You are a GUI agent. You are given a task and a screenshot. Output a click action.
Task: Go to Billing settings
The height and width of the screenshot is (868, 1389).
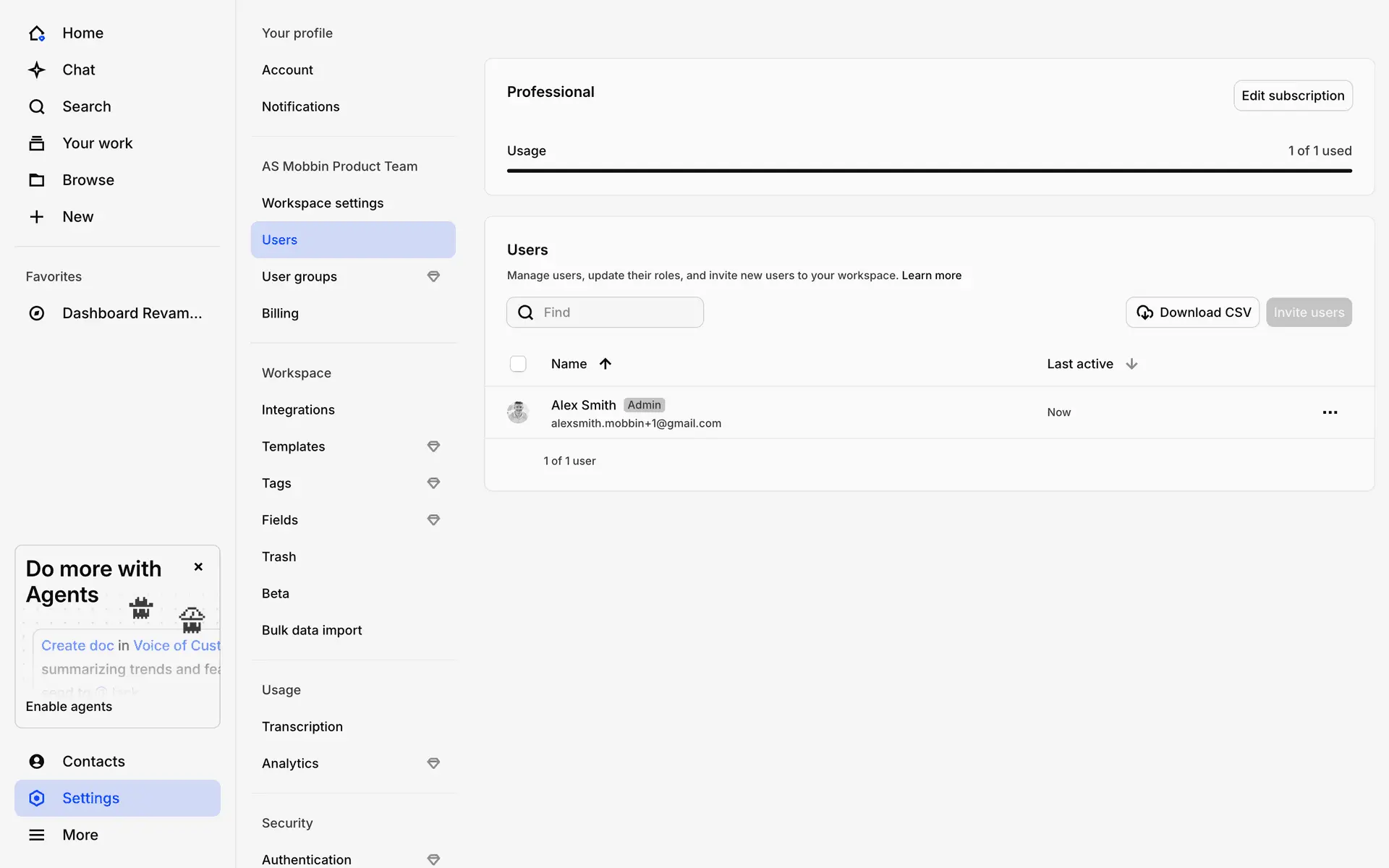[280, 313]
